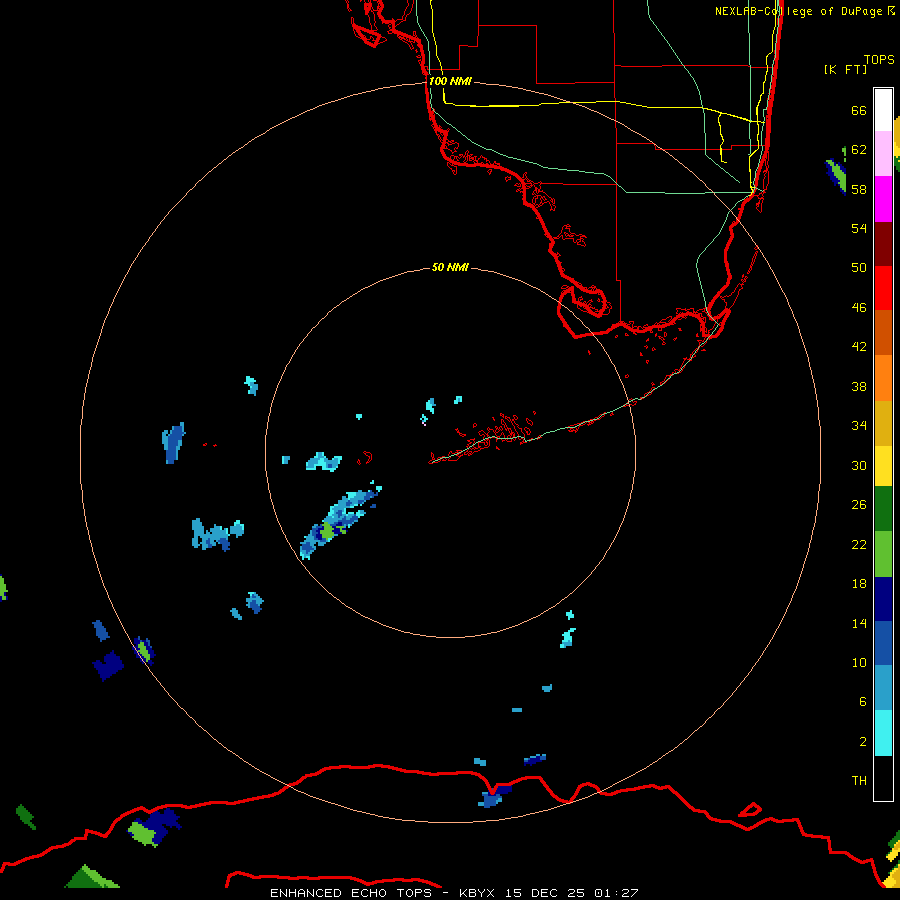Viewport: 900px width, 900px height.
Task: Click the '34' legend value
Action: click(x=859, y=426)
